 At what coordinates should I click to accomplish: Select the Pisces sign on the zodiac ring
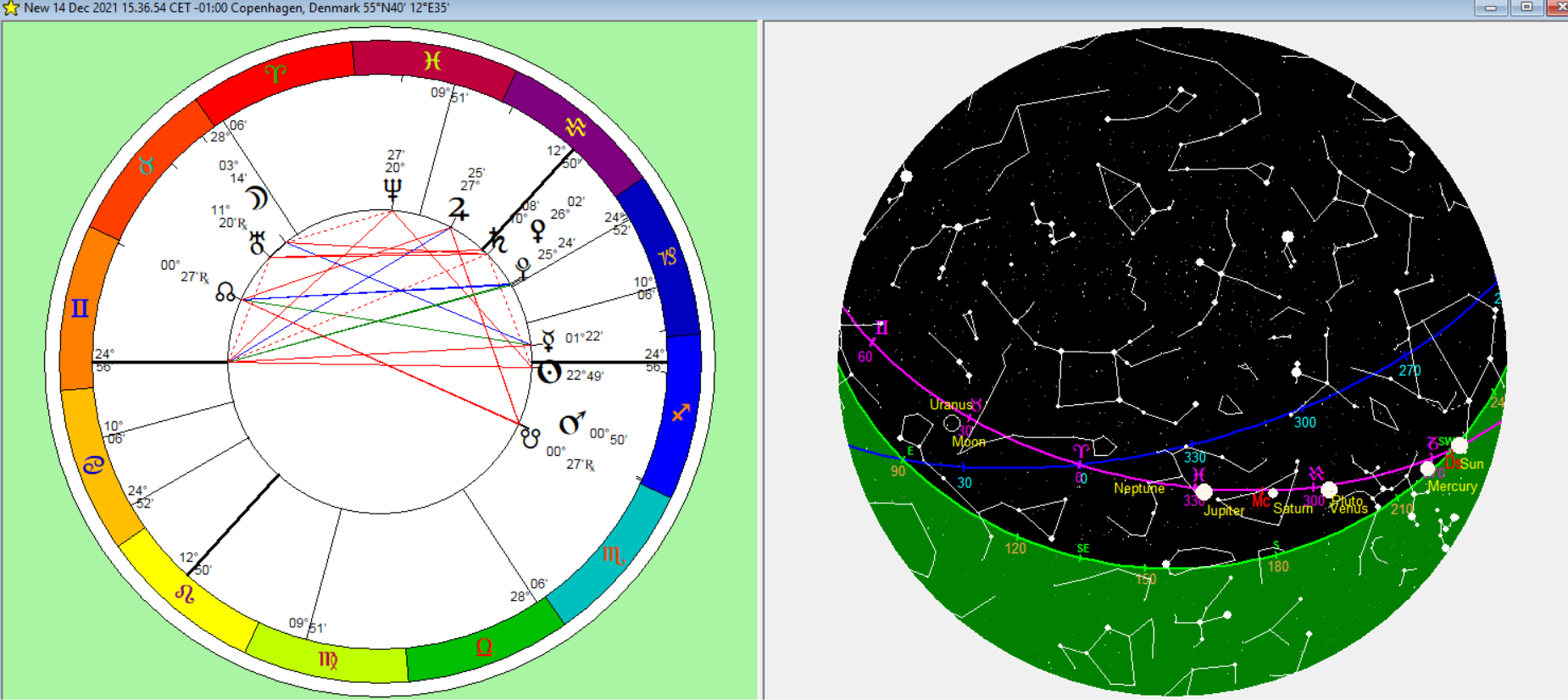[432, 60]
